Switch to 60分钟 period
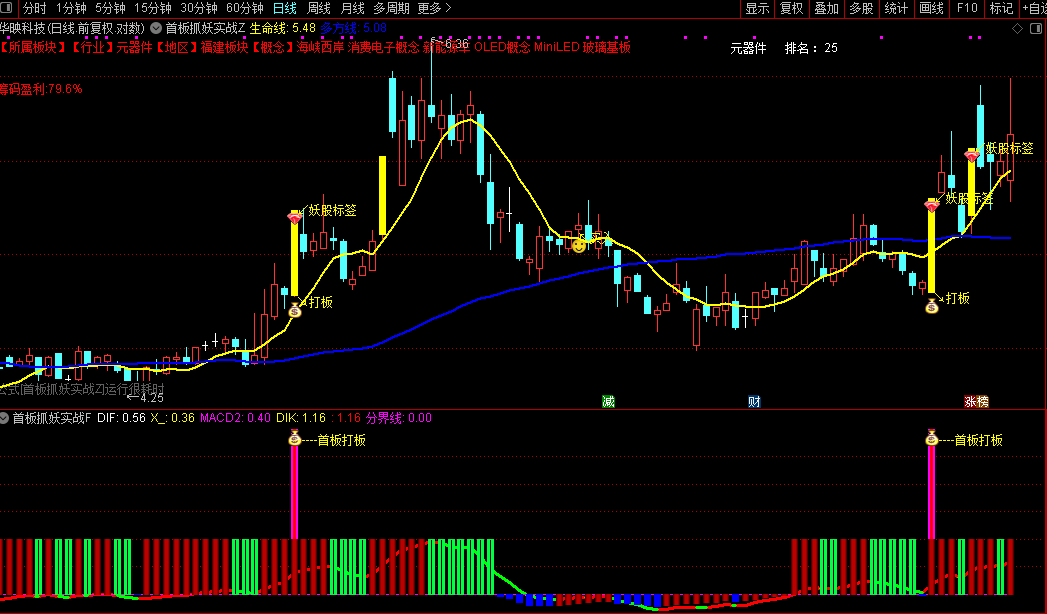The height and width of the screenshot is (614, 1047). [245, 8]
